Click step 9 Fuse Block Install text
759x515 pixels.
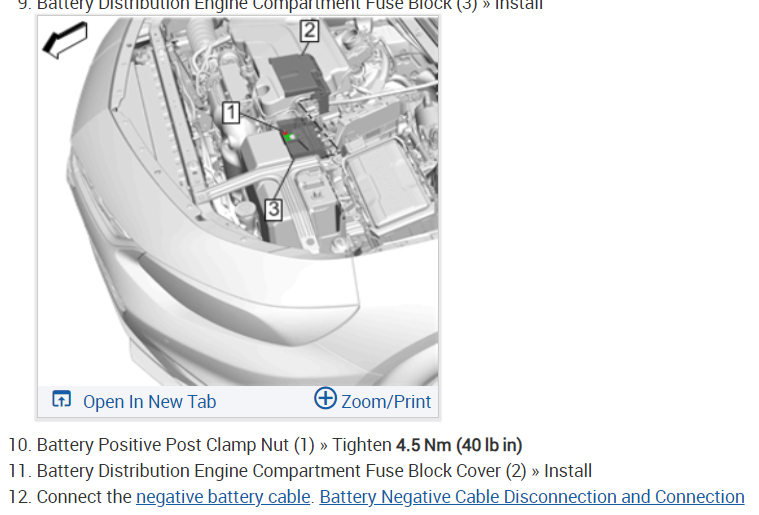(290, 5)
